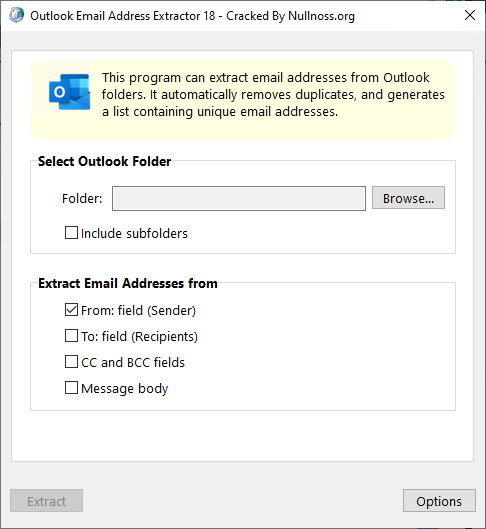Uncheck the From: field (Sender) box
The width and height of the screenshot is (486, 529).
pos(71,310)
